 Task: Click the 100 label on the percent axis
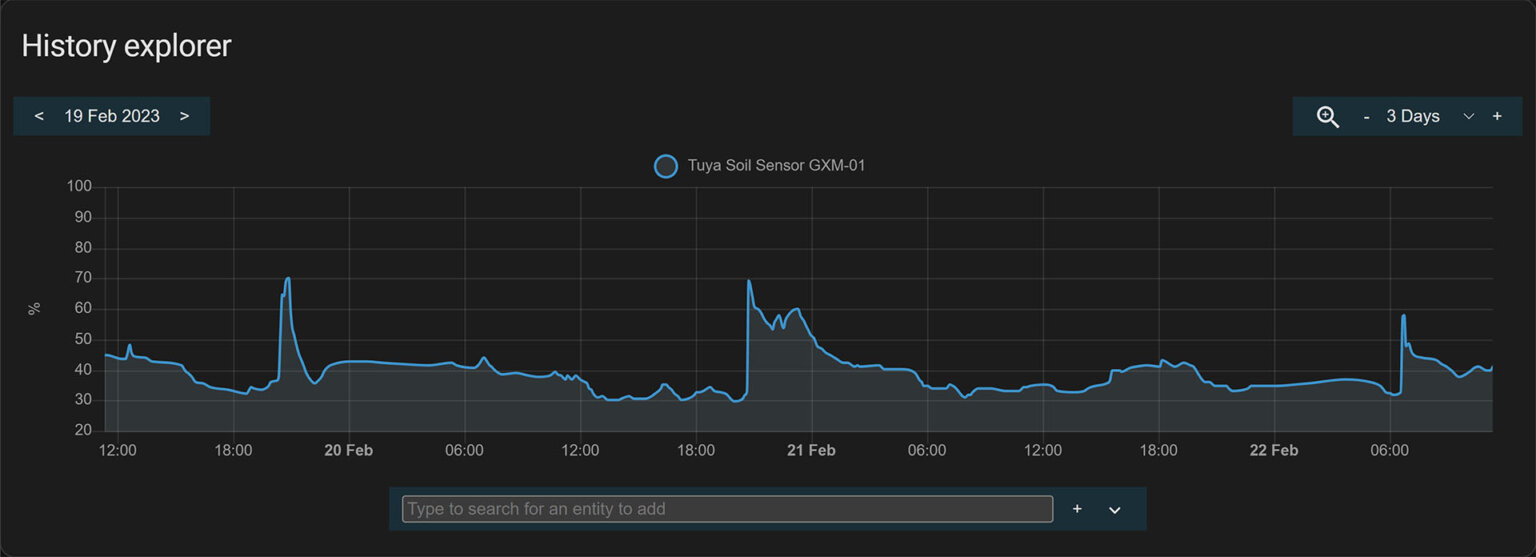coord(79,187)
